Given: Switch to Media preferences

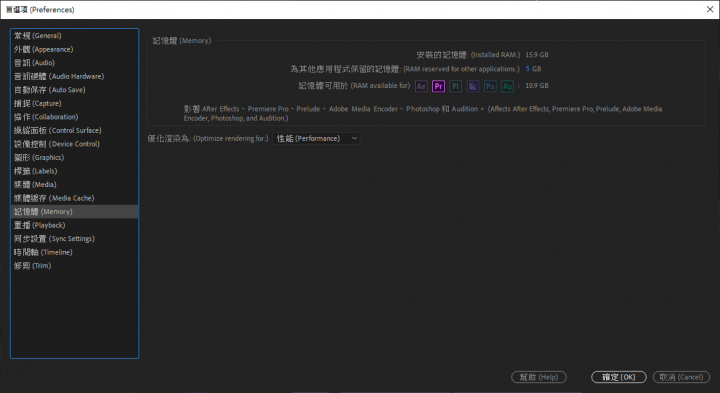Looking at the screenshot, I should (x=74, y=185).
